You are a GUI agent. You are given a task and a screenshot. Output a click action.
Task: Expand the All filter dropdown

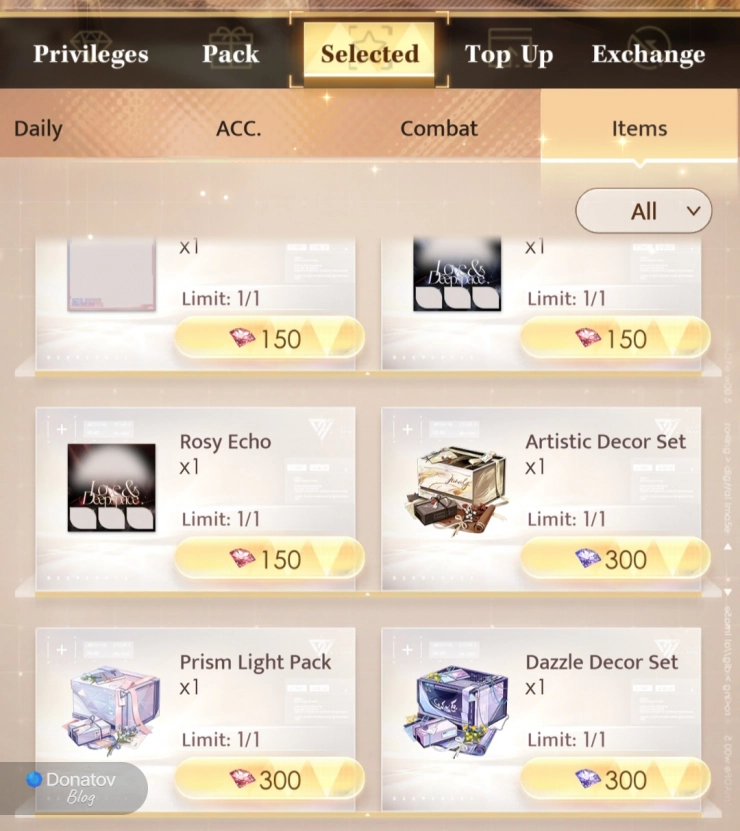coord(644,211)
